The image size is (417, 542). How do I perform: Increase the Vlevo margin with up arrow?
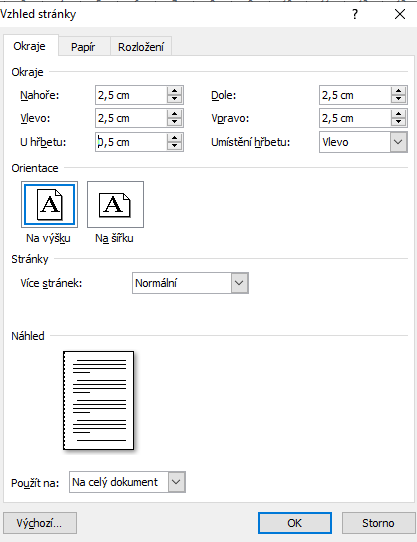[x=174, y=114]
